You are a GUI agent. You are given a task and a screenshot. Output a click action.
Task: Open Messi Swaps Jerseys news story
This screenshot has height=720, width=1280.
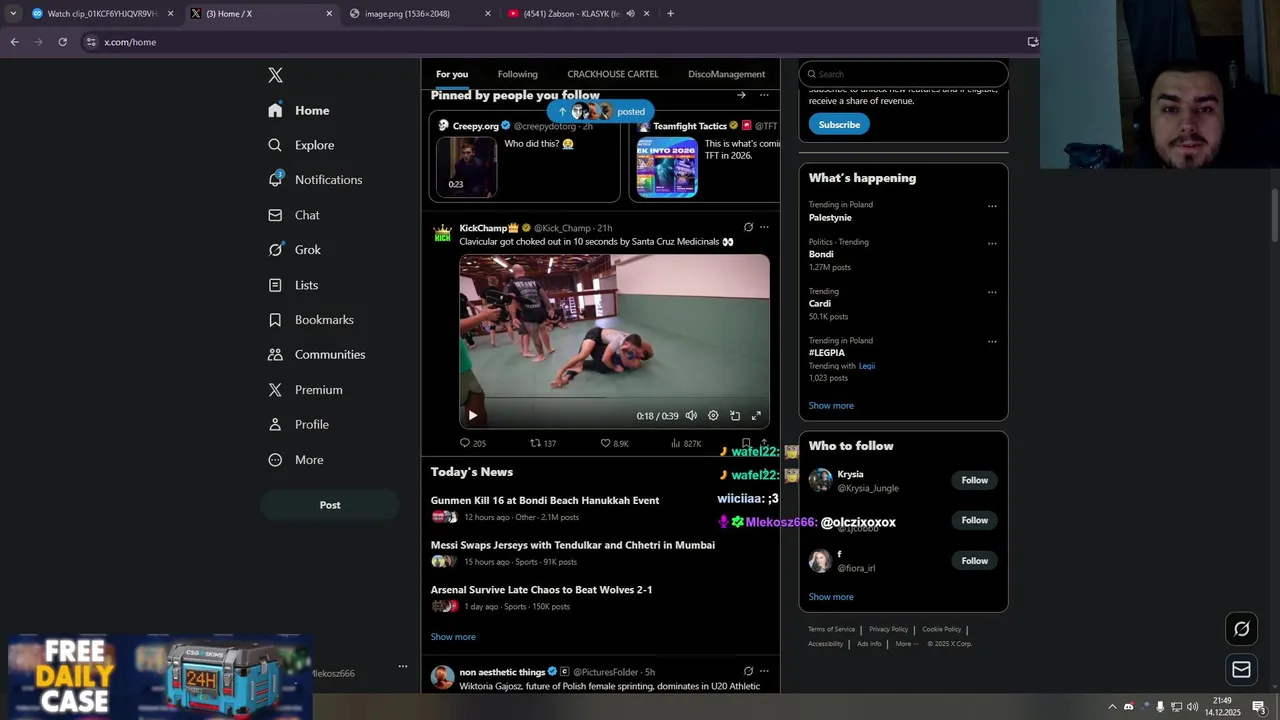click(x=573, y=545)
